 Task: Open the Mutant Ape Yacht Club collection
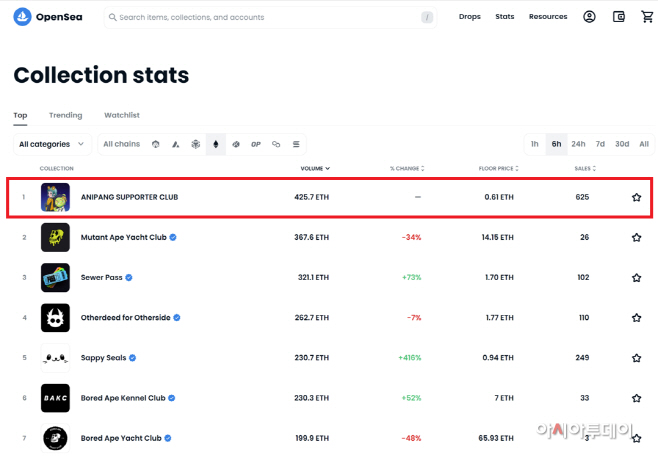tap(123, 237)
